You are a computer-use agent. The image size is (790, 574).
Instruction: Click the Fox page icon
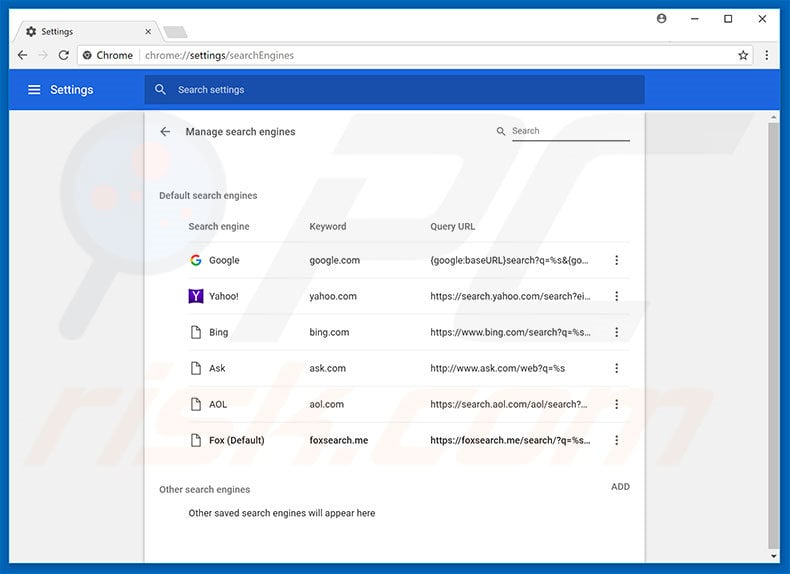[195, 440]
